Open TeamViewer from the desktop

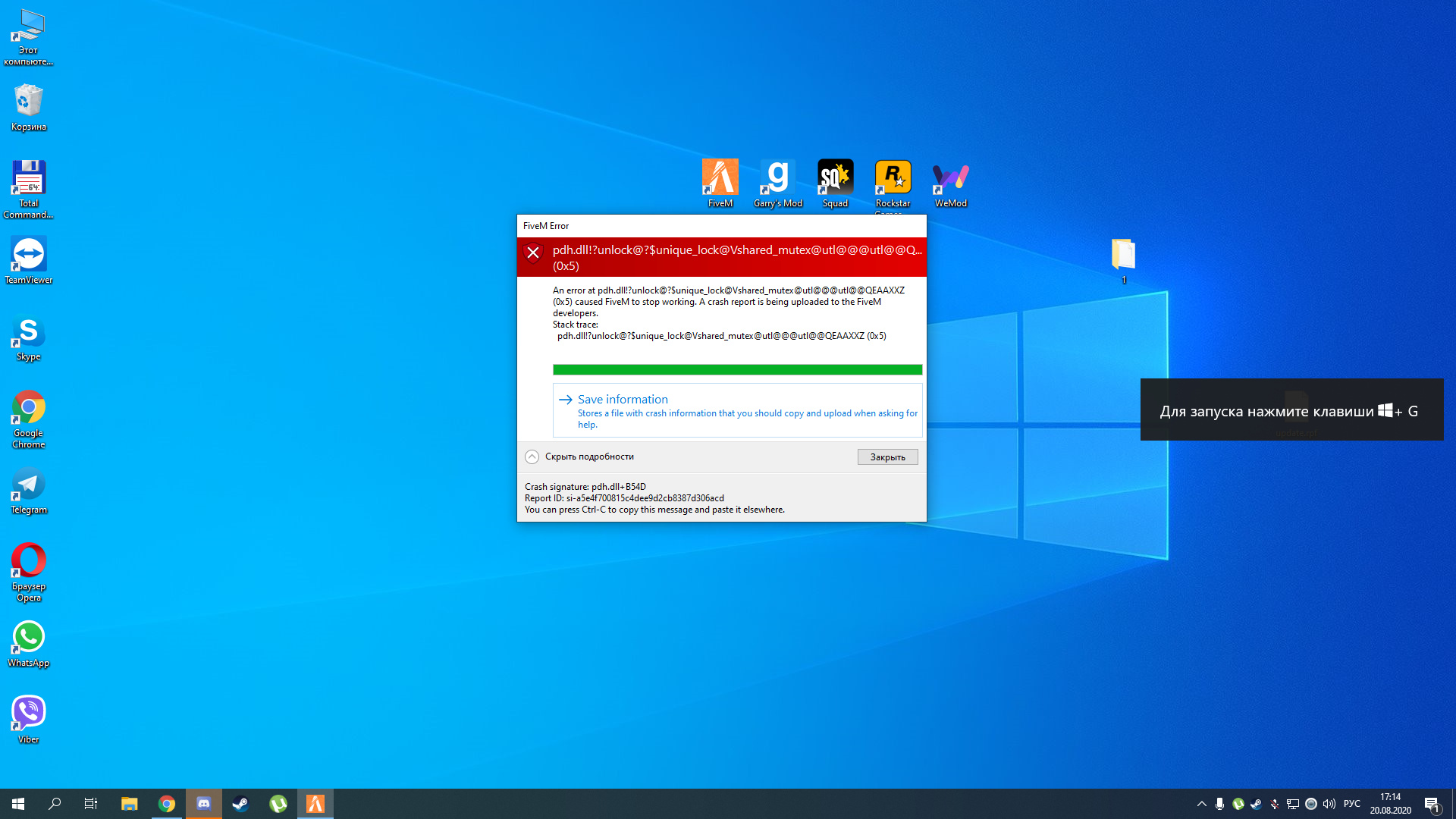(x=29, y=256)
